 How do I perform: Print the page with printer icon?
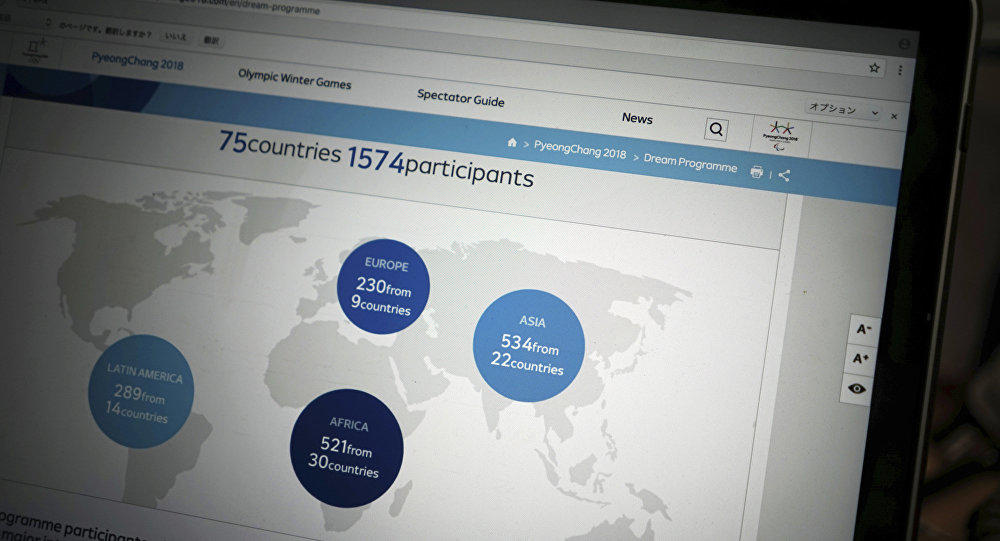pyautogui.click(x=756, y=172)
